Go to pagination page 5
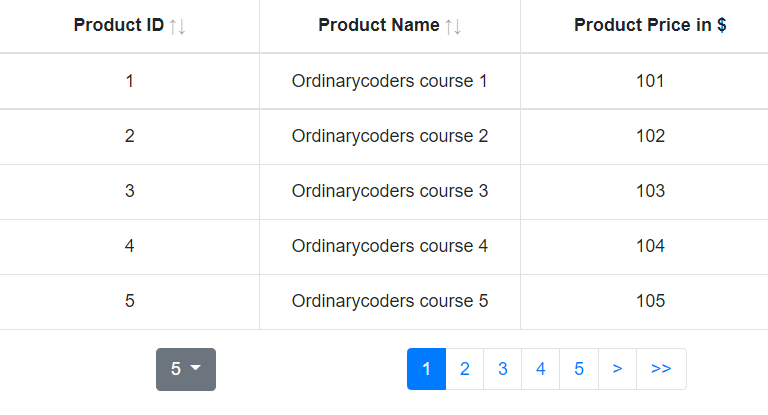This screenshot has height=415, width=768. [579, 369]
